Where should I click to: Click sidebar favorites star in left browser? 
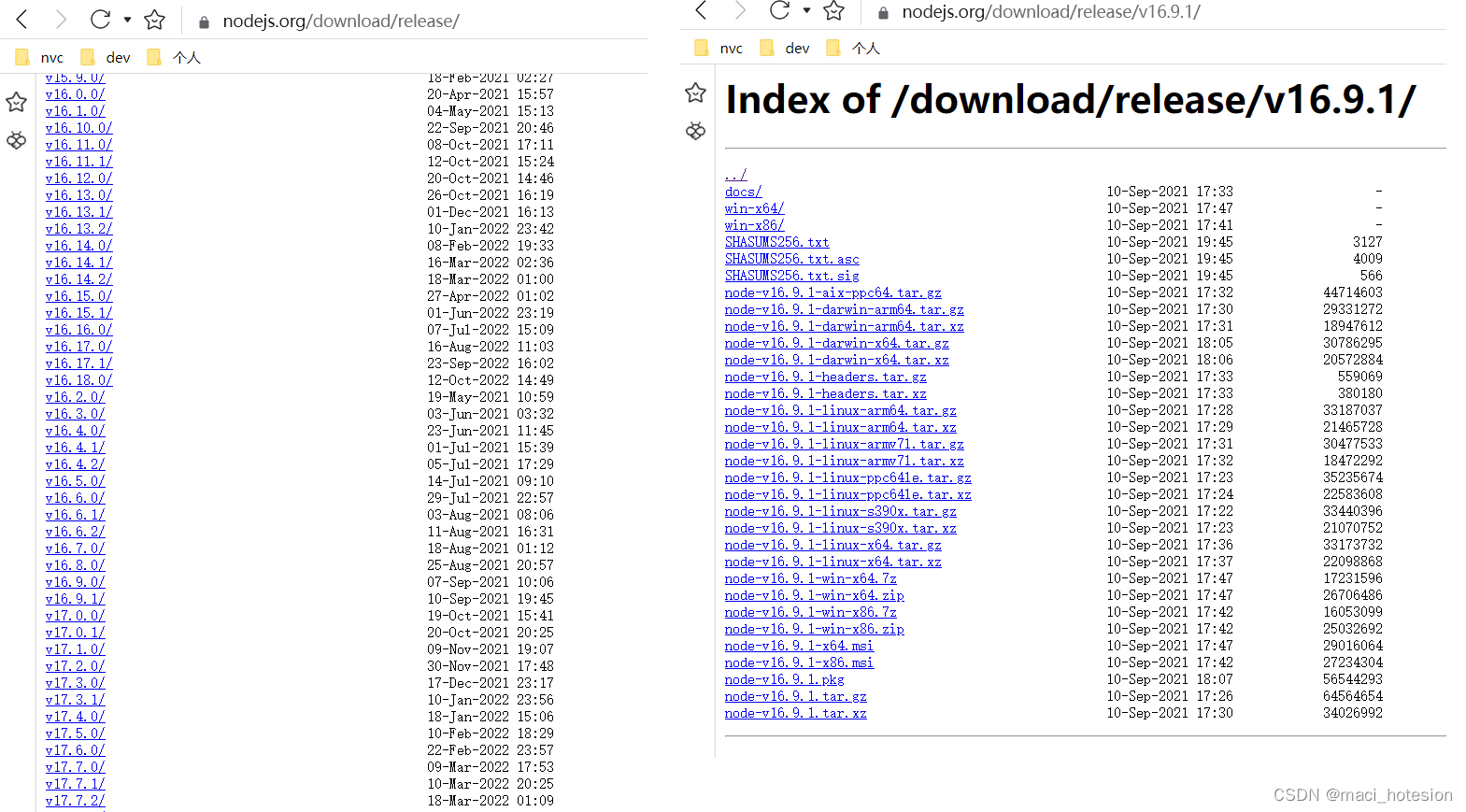(16, 102)
